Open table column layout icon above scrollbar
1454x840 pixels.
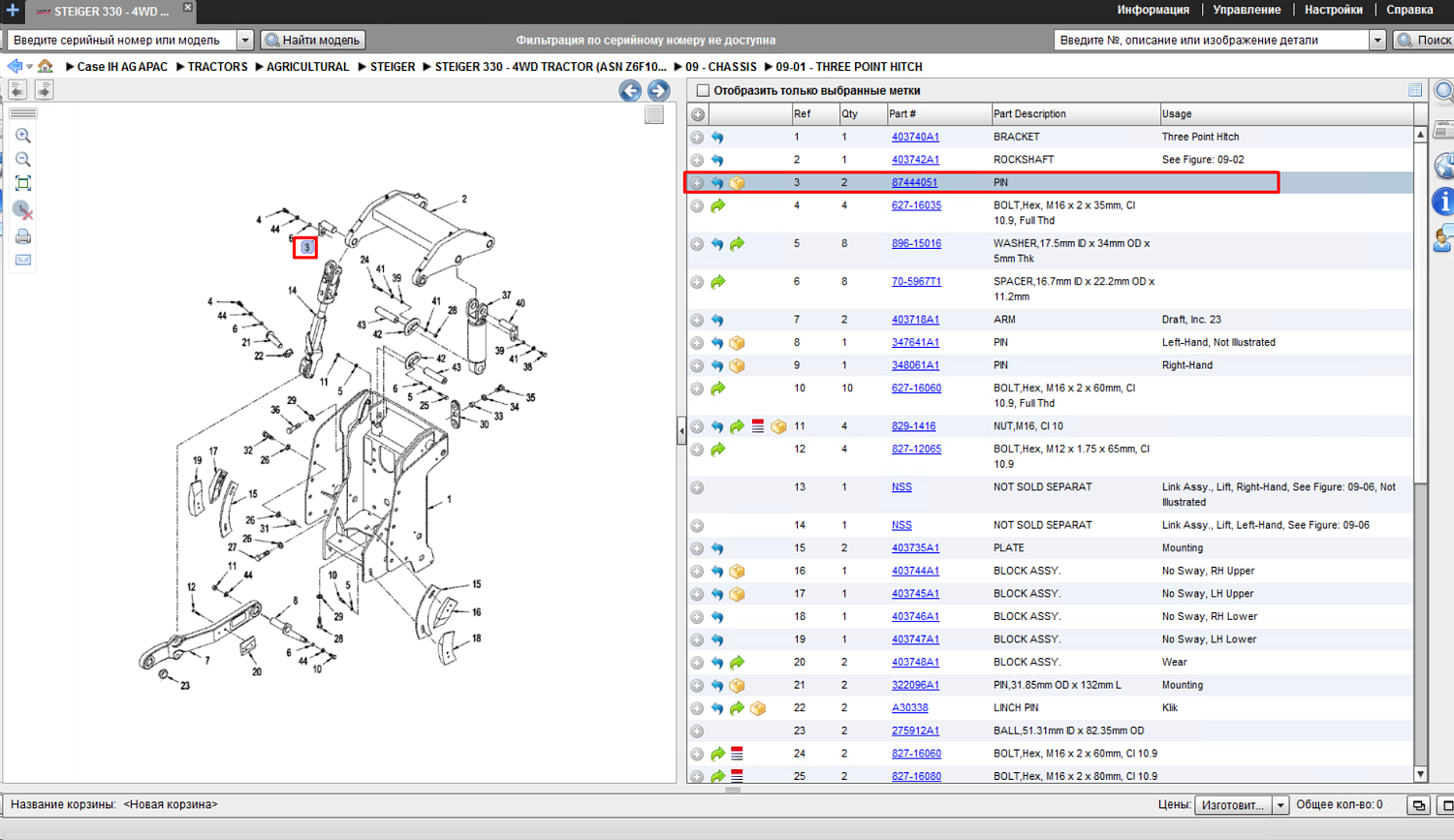click(1415, 90)
